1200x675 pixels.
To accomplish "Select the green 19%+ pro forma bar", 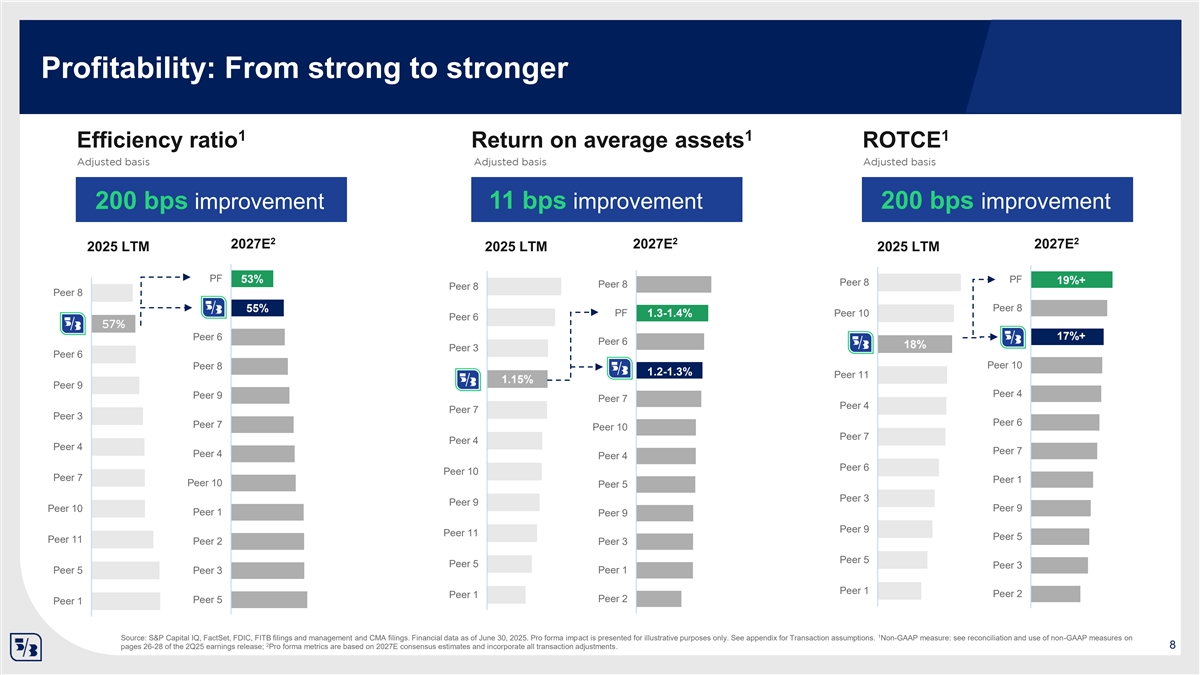I will coord(1072,280).
